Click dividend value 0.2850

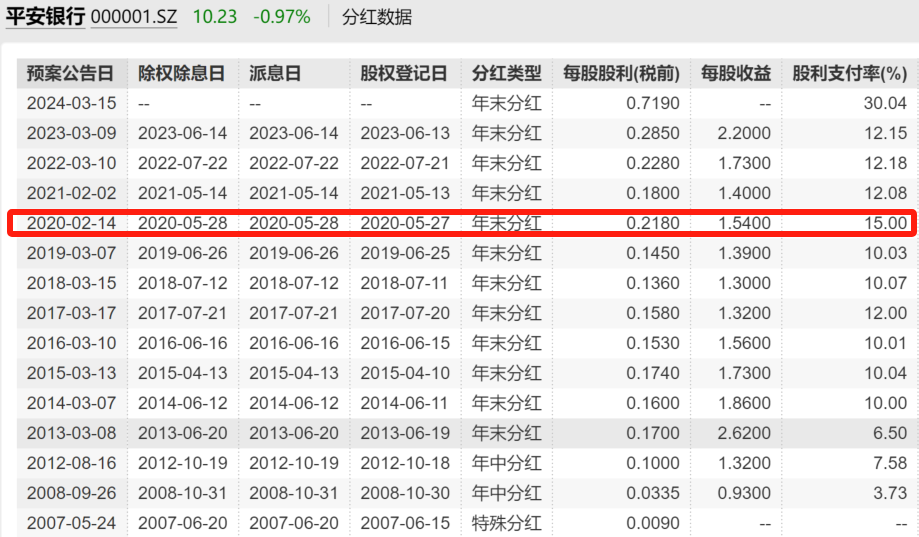(x=653, y=133)
